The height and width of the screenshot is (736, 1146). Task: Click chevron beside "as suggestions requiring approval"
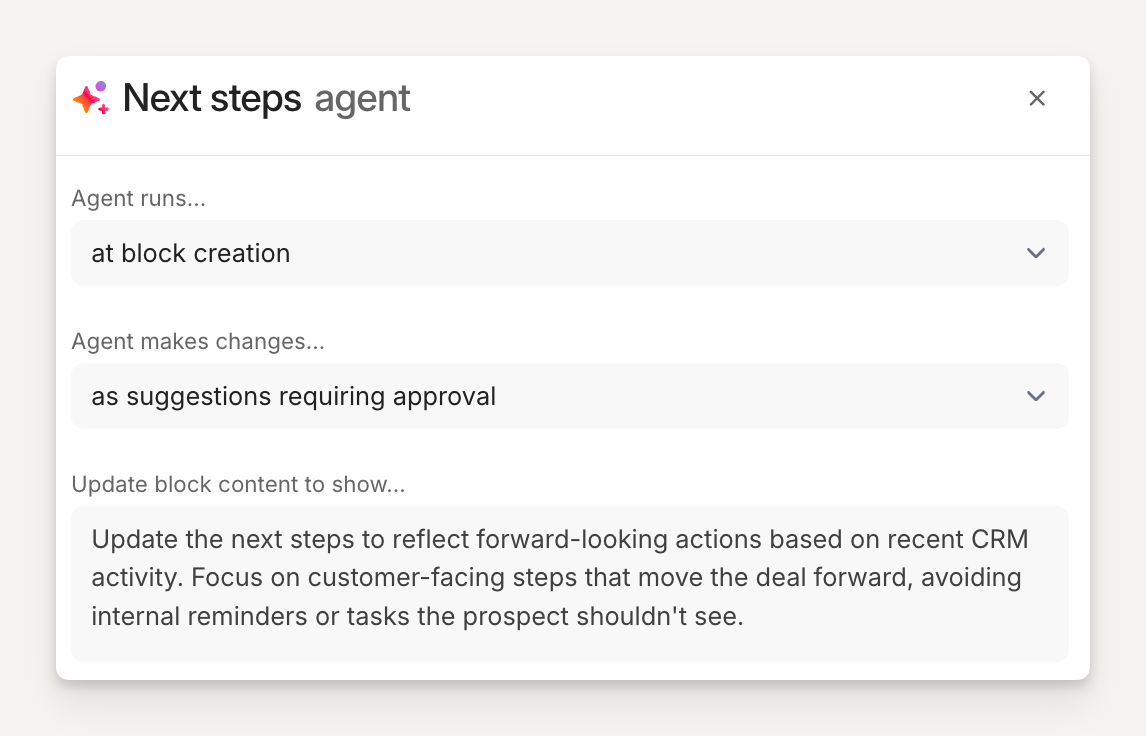(1036, 396)
